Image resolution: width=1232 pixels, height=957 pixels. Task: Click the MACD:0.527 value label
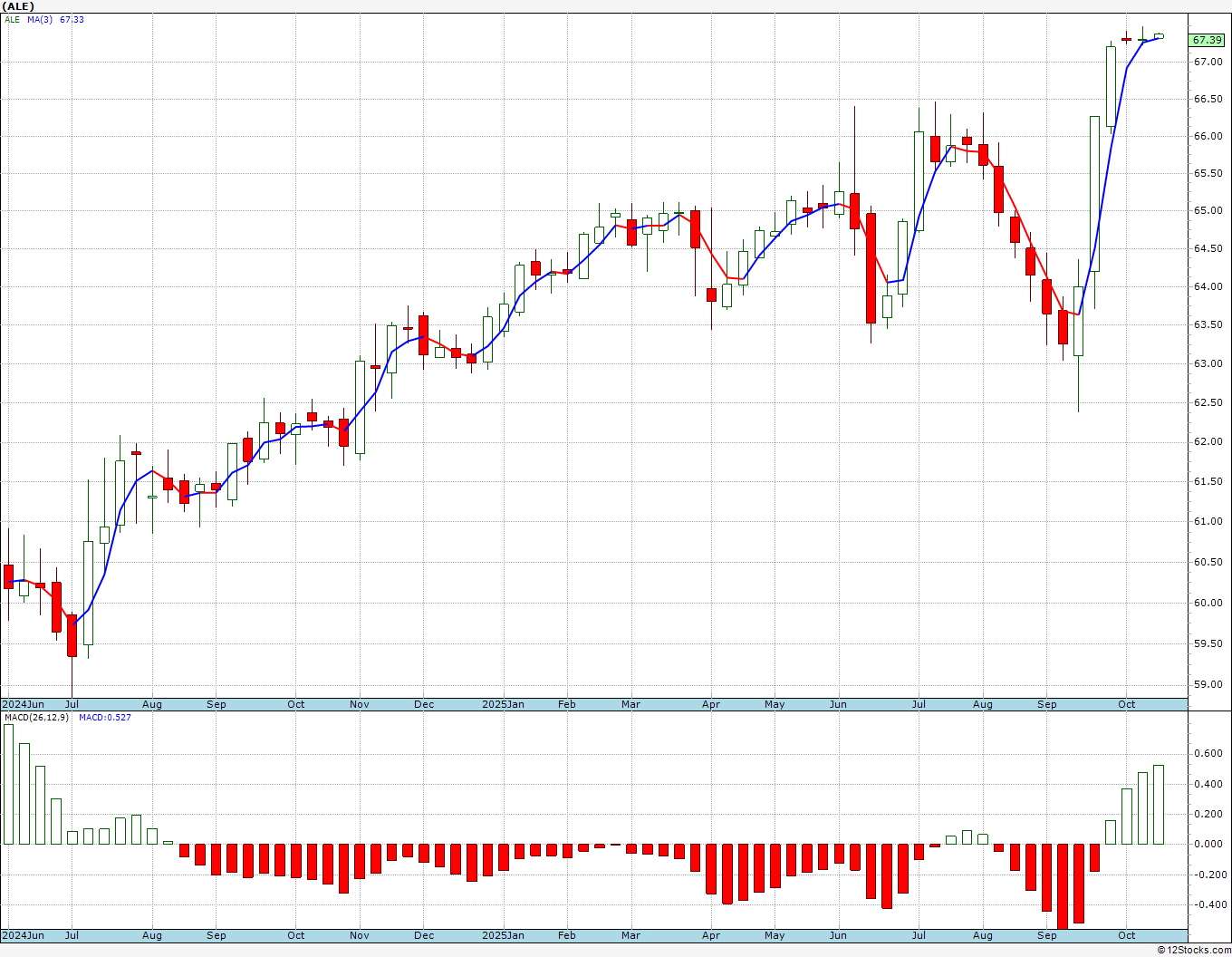[105, 718]
